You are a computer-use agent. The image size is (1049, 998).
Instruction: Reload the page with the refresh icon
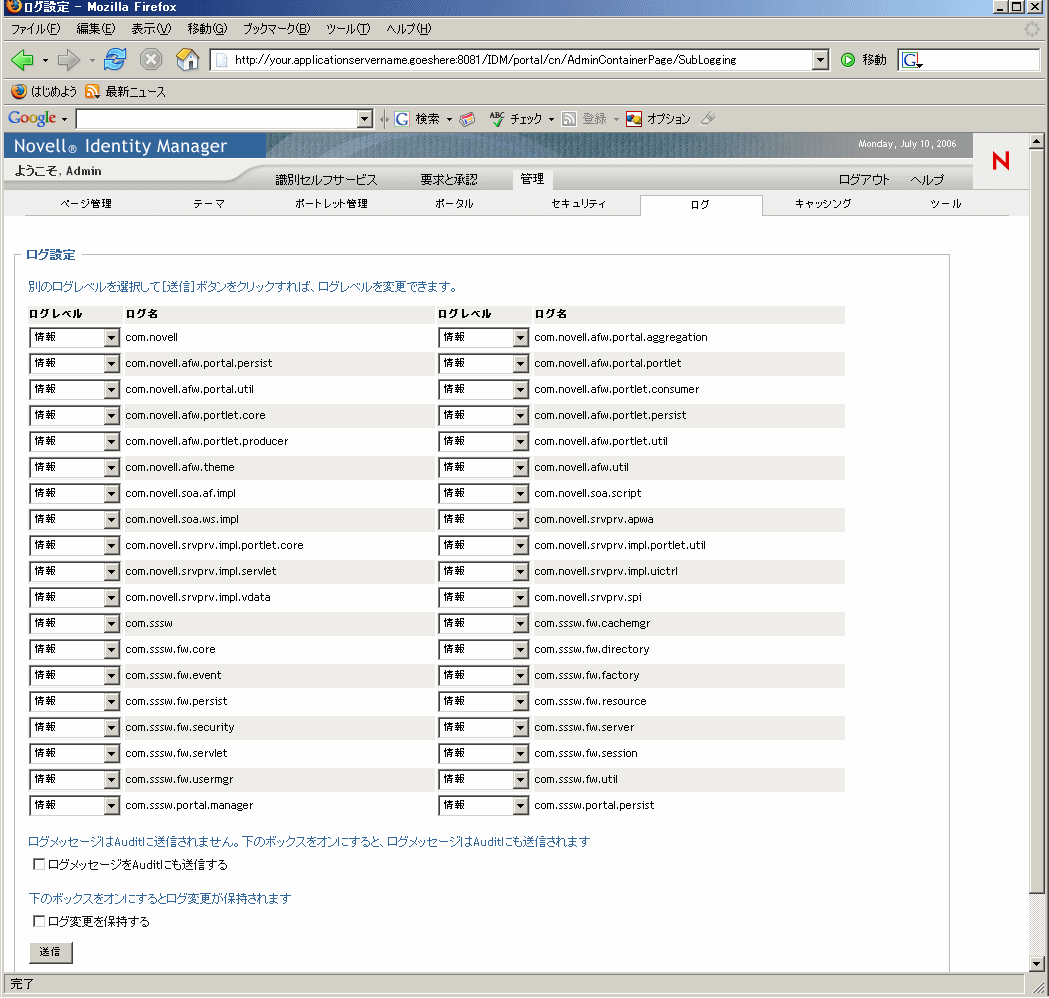tap(115, 60)
